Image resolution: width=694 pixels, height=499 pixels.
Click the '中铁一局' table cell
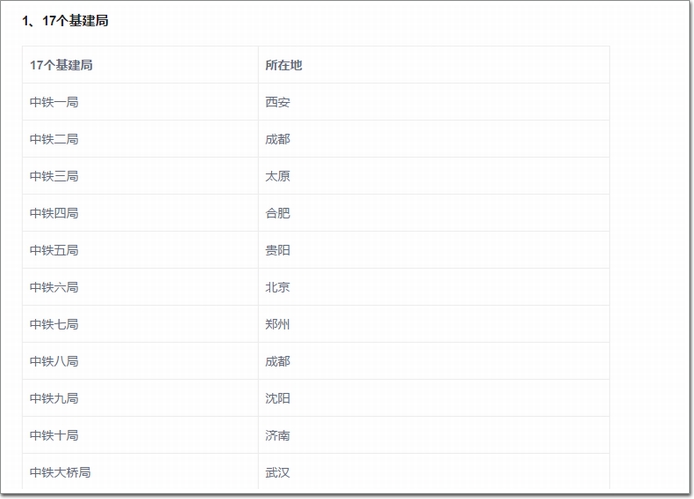(140, 102)
